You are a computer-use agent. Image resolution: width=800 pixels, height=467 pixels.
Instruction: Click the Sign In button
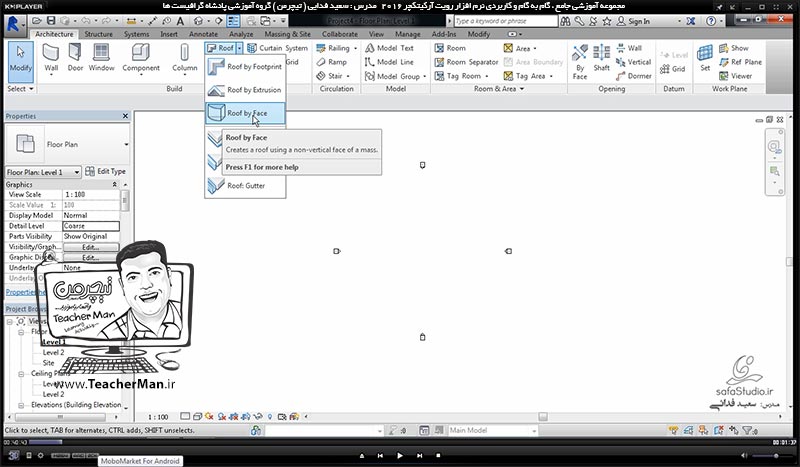[633, 21]
